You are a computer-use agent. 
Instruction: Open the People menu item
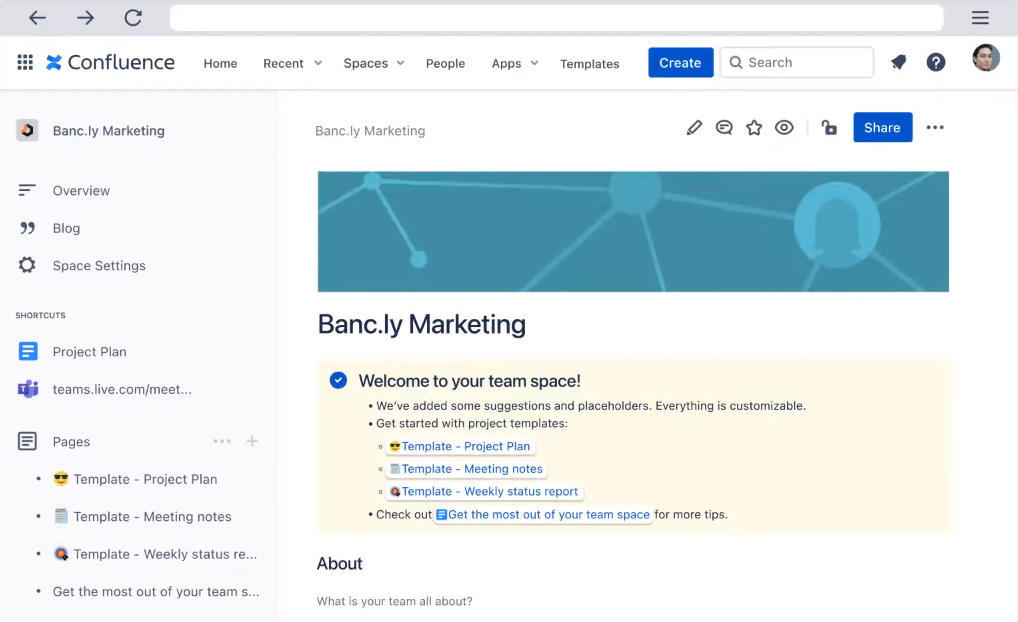point(445,63)
